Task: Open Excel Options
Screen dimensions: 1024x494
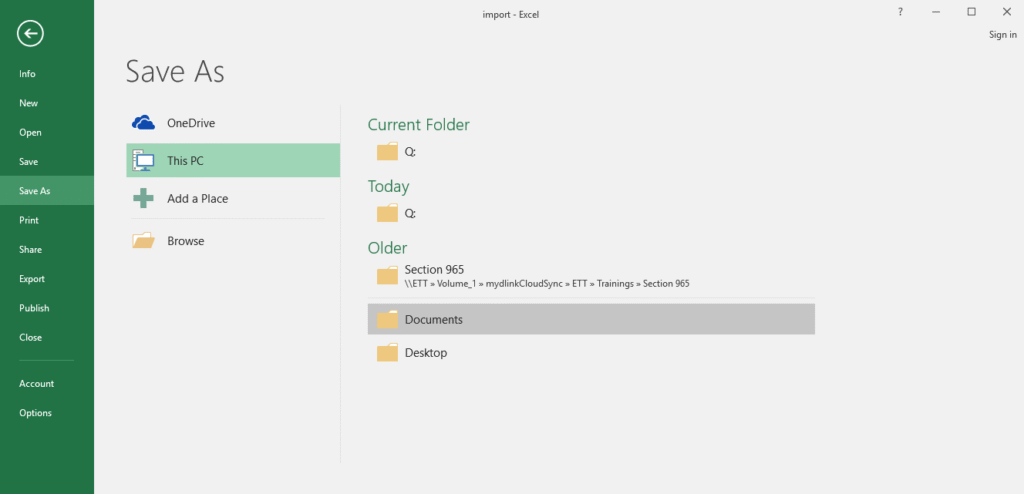Action: (35, 413)
